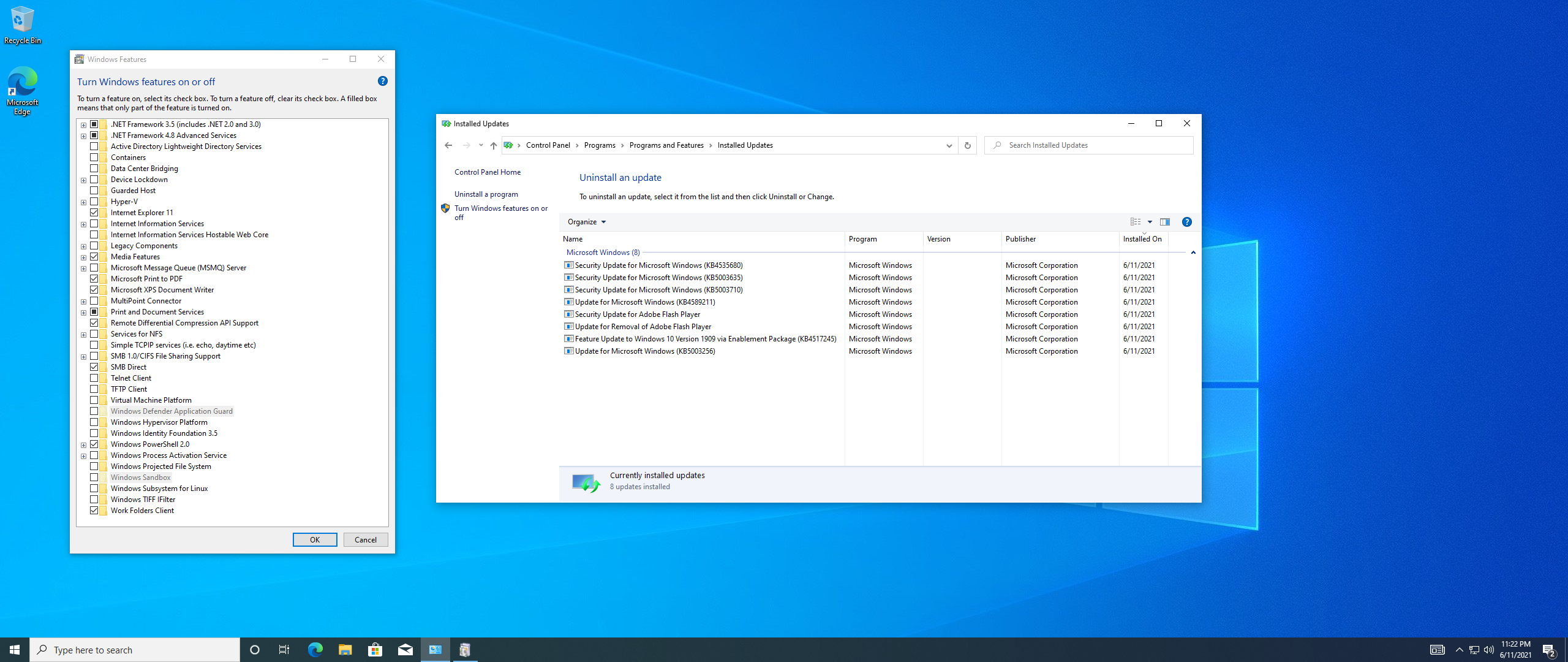Open network status in system tray
Screen dimensions: 1568x662
pyautogui.click(x=1474, y=650)
